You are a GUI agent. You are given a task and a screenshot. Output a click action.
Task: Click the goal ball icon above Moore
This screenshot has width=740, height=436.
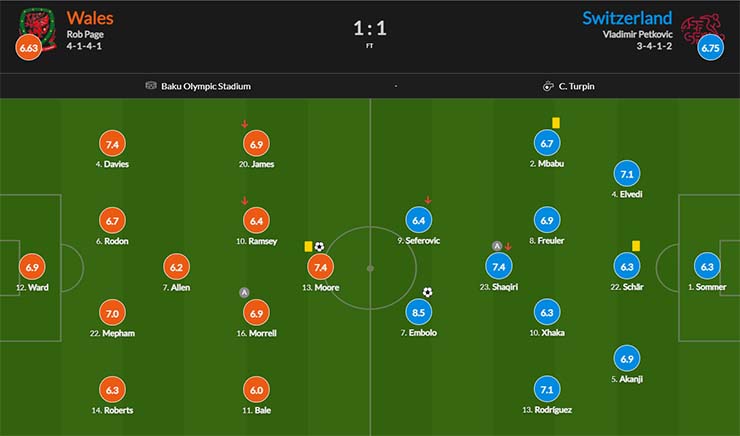click(320, 247)
